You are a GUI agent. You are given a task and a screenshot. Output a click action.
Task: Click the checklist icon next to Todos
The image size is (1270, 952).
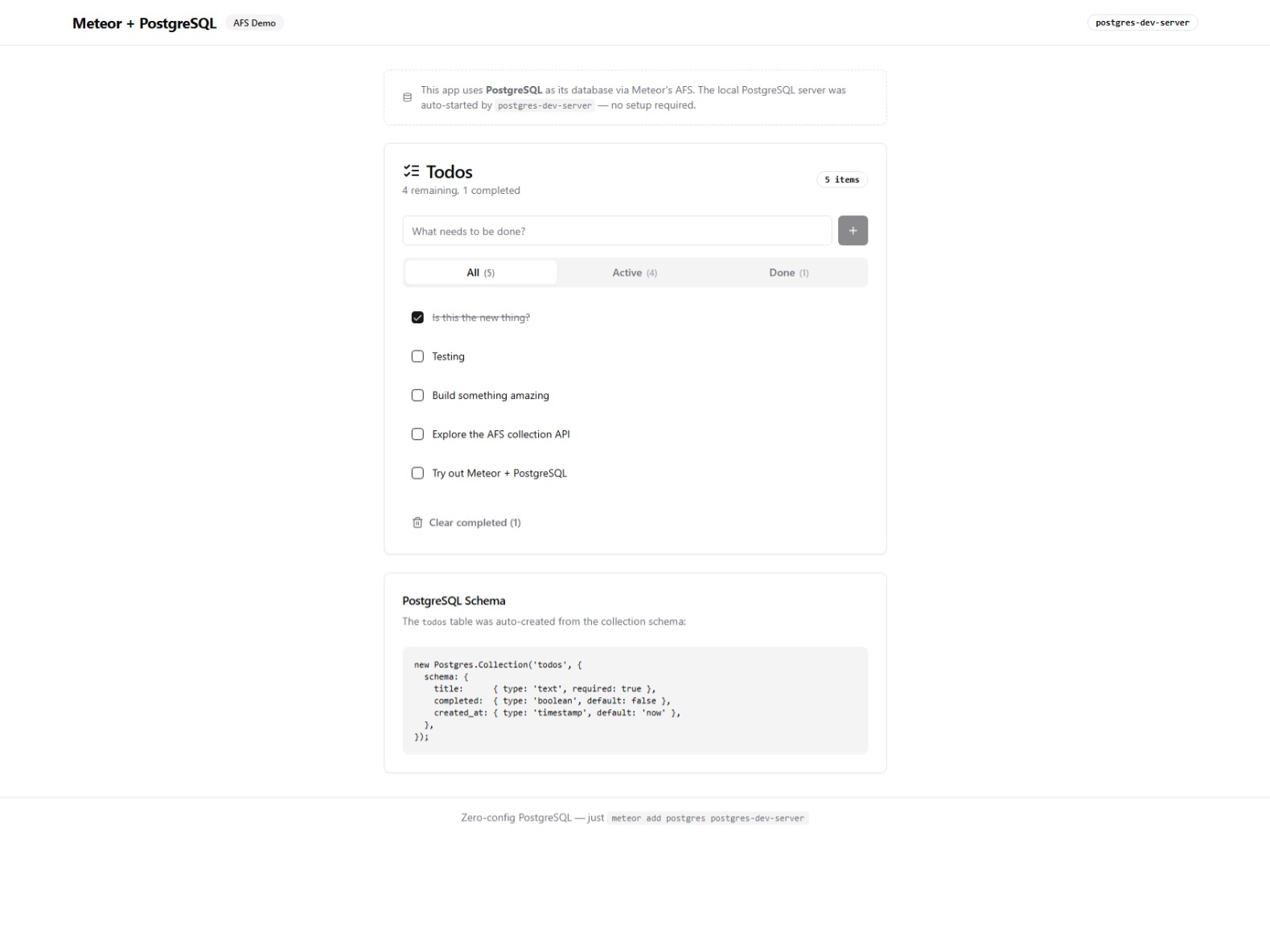click(412, 171)
